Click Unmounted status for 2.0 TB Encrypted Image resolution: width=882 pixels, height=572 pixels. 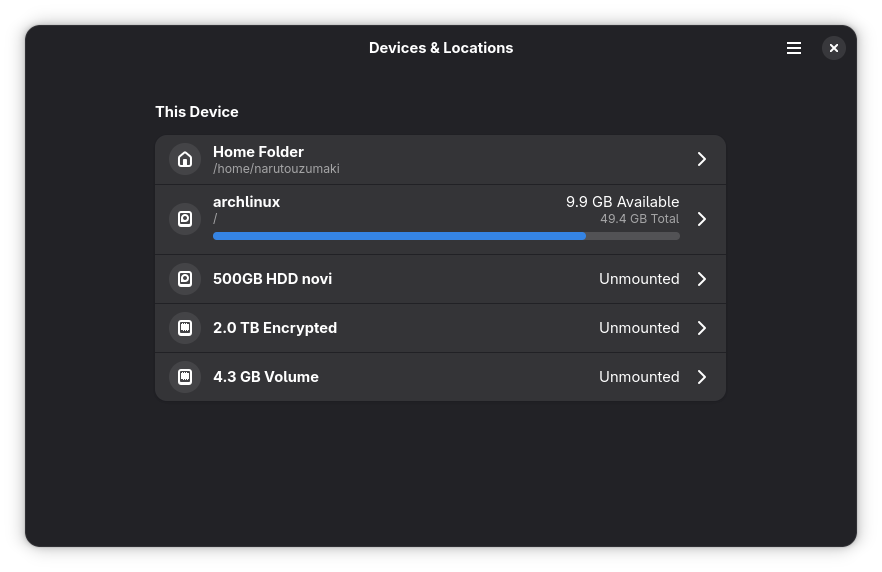[639, 328]
